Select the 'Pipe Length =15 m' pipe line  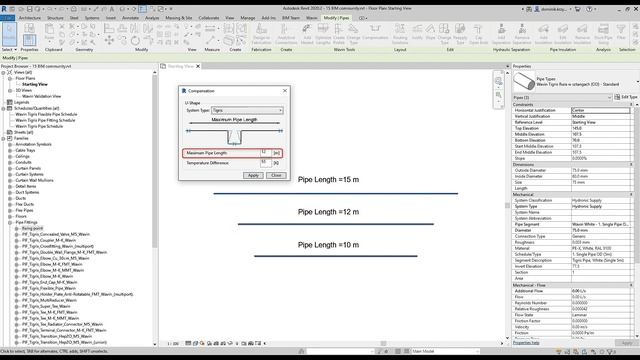pos(336,193)
